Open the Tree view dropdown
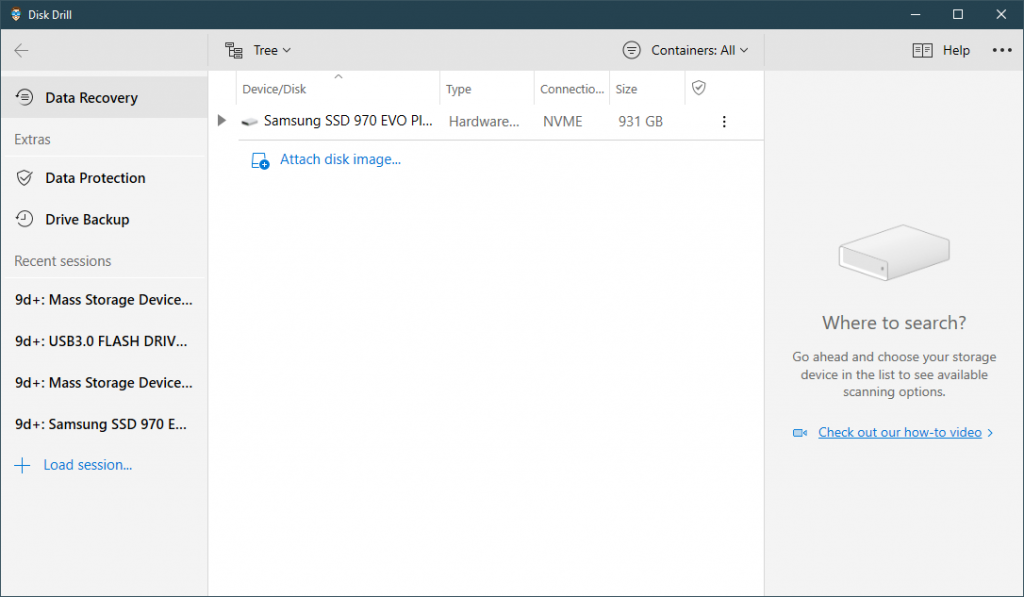Screen dimensions: 1024x597 (258, 50)
